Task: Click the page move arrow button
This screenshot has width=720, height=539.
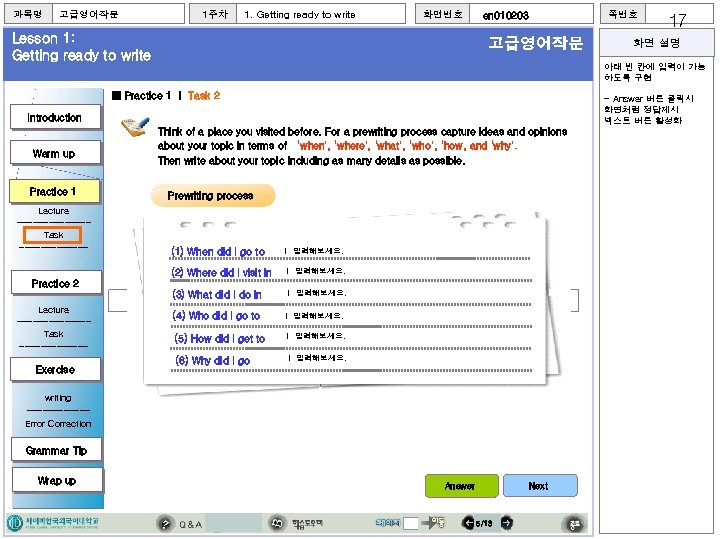Action: [433, 522]
